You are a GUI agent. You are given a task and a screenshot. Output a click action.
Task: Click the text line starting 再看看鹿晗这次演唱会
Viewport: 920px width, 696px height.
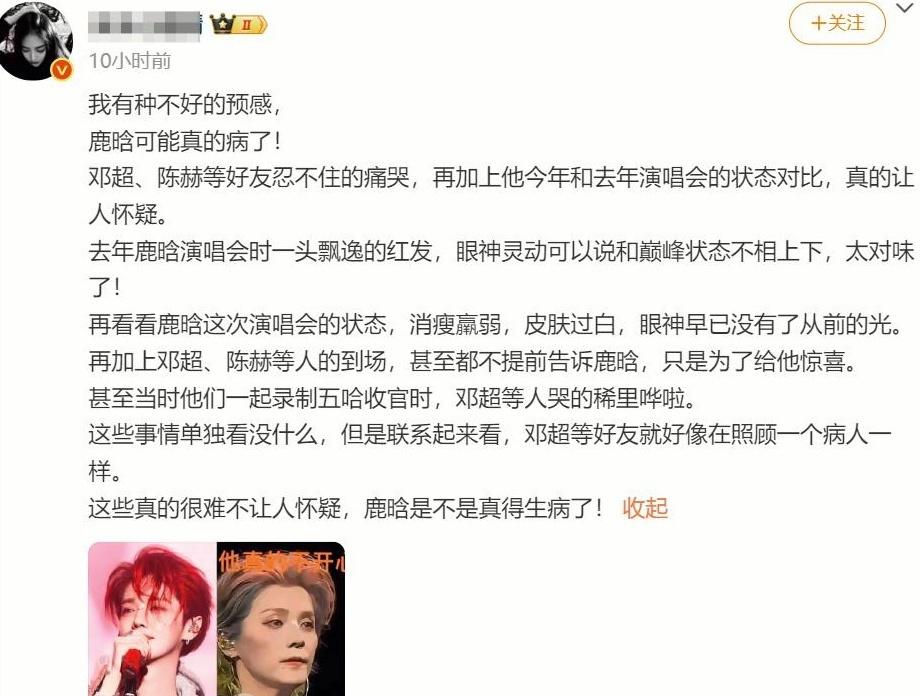click(x=496, y=325)
